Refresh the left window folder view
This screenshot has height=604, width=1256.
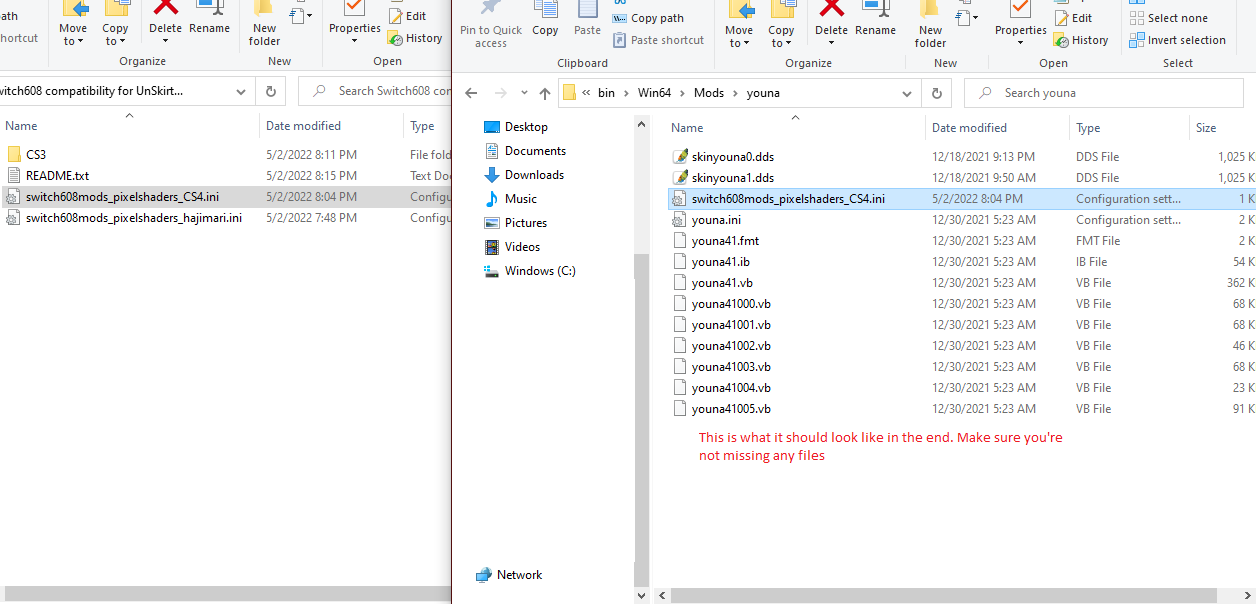(270, 91)
